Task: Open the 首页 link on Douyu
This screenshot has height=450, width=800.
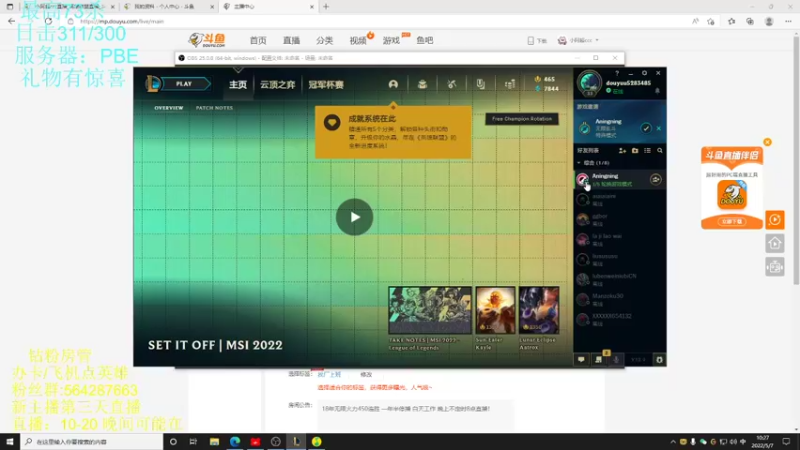Action: [x=258, y=40]
